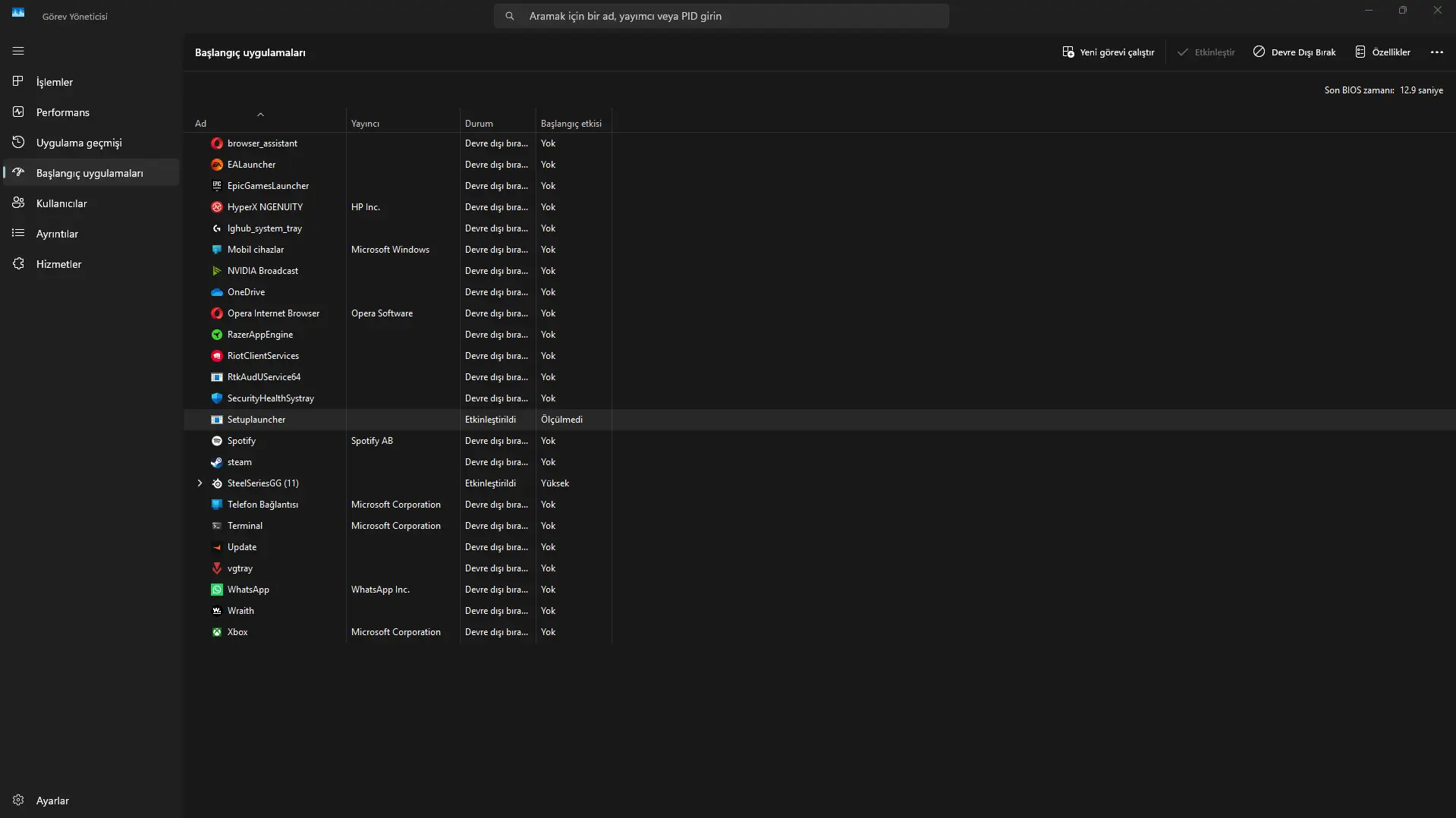Minimize the Görev Yöneticisi window
The width and height of the screenshot is (1456, 818).
click(x=1369, y=11)
